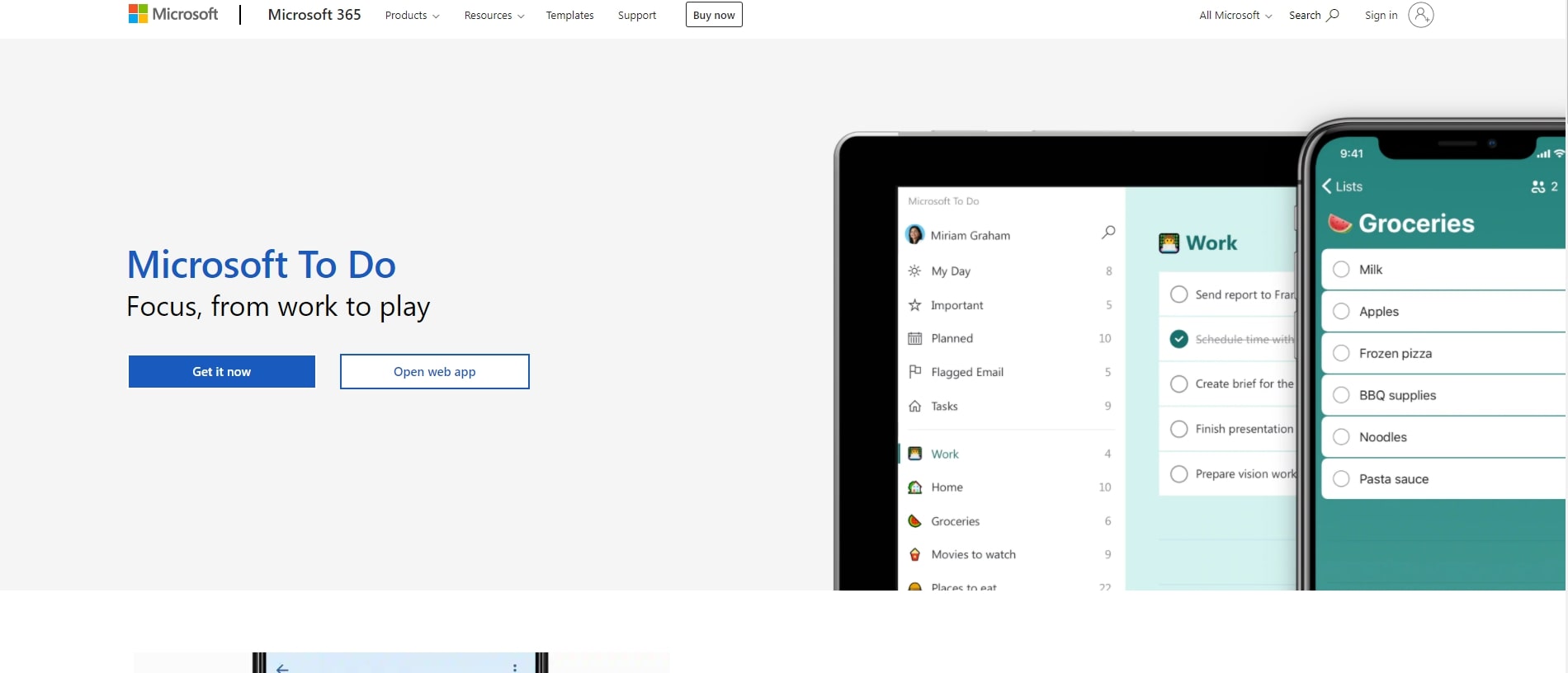The width and height of the screenshot is (1568, 673).
Task: Select Planned list label
Action: coord(952,338)
